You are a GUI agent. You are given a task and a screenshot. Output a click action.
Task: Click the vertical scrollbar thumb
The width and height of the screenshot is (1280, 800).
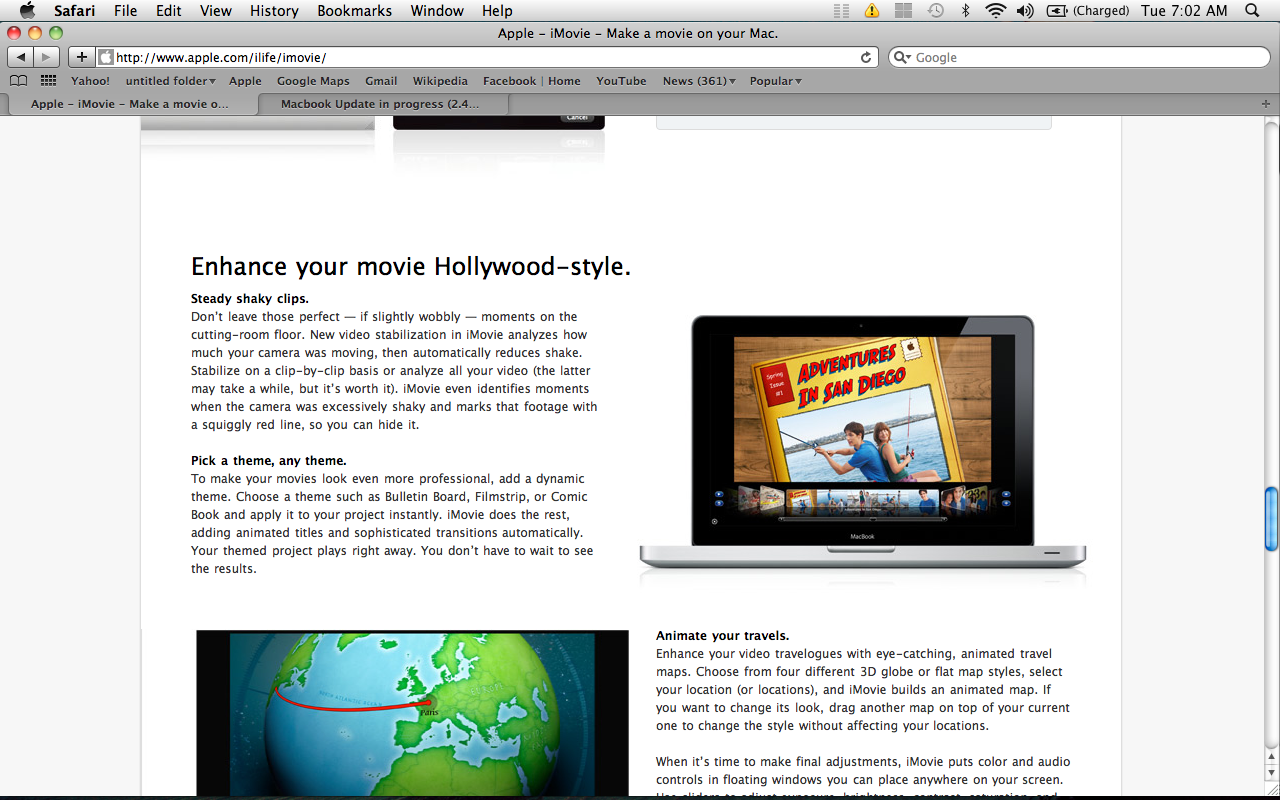(1271, 518)
